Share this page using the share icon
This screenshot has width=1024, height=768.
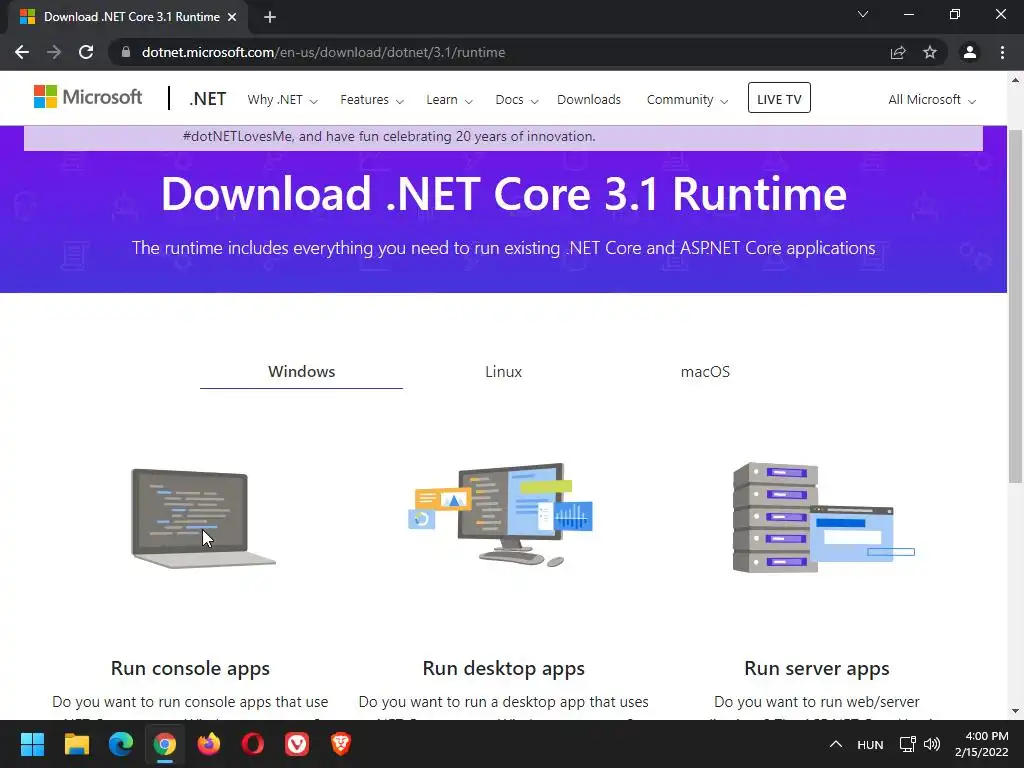click(x=898, y=52)
